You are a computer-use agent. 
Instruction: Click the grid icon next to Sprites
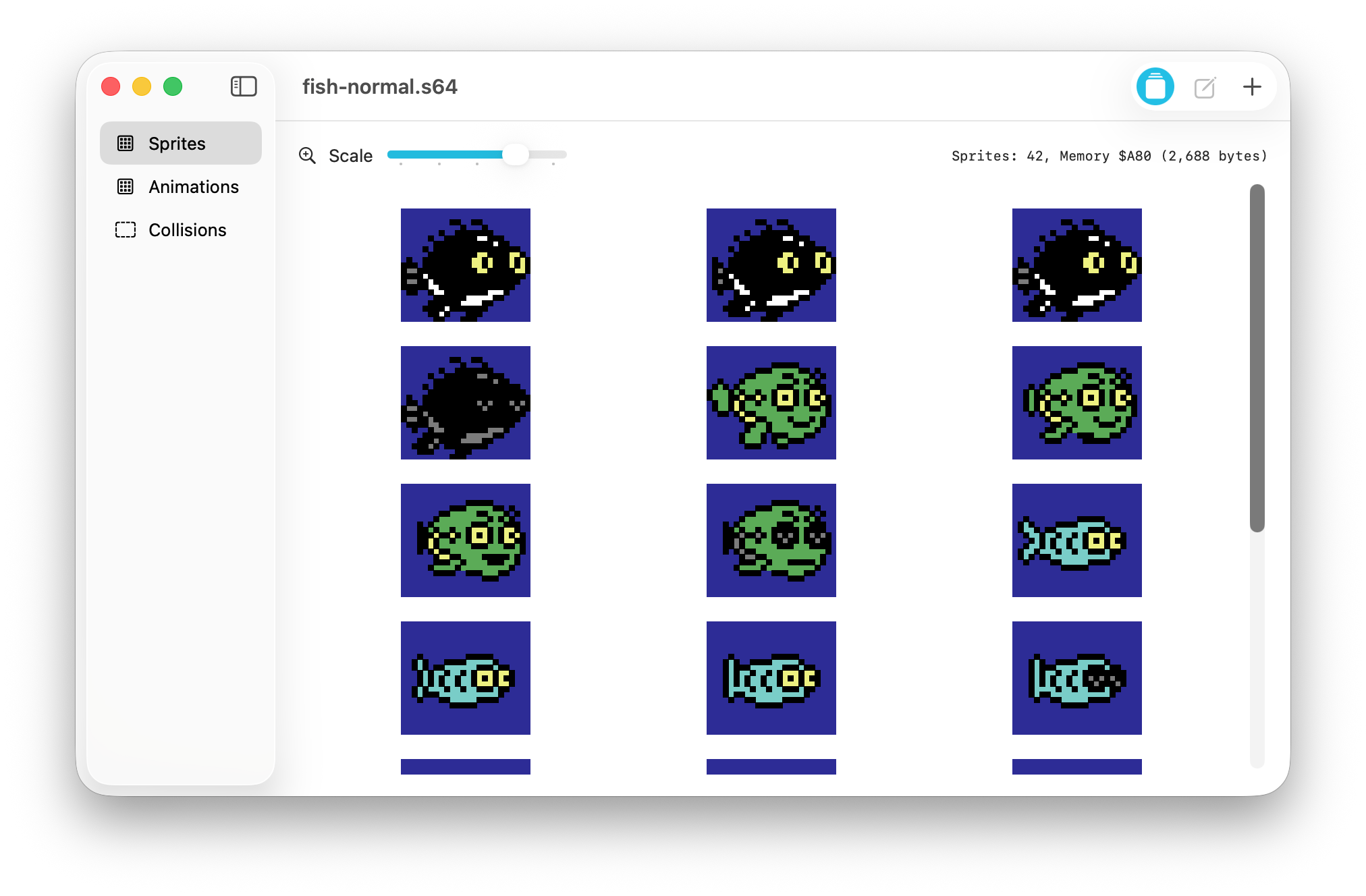pyautogui.click(x=126, y=143)
